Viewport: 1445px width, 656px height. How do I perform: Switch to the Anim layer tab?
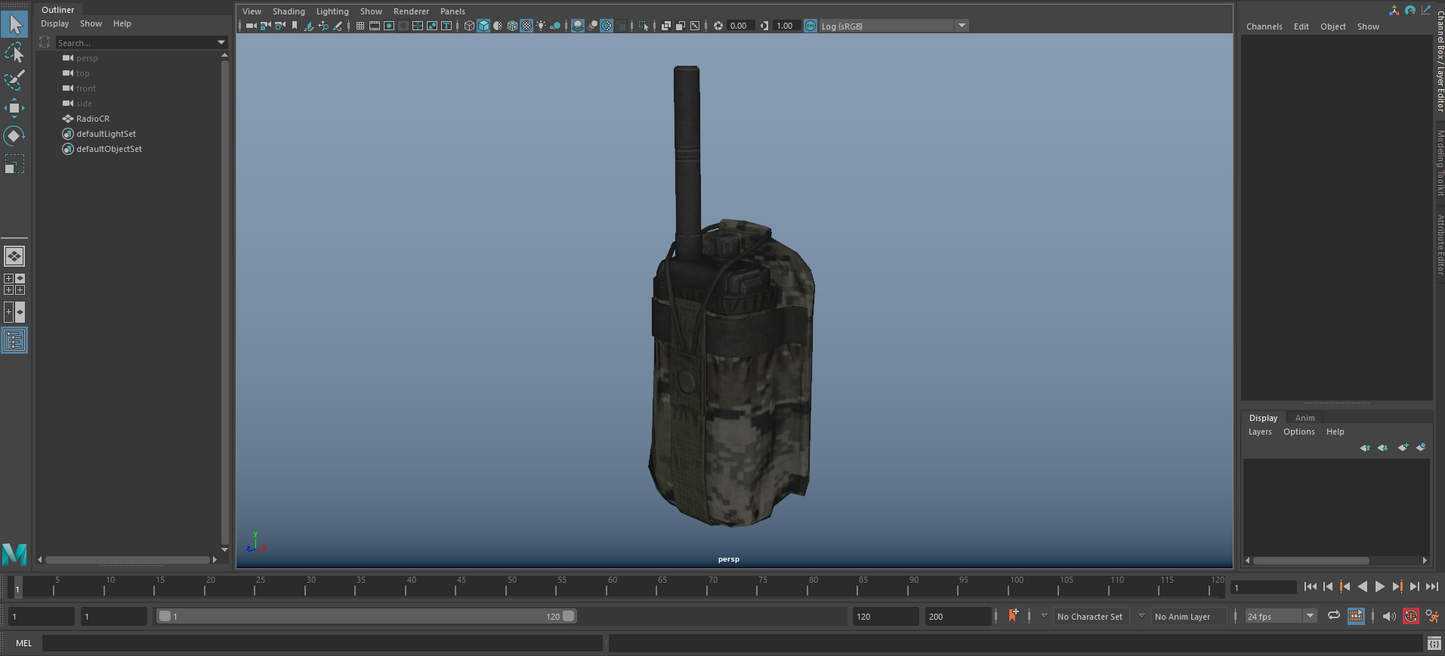1305,418
